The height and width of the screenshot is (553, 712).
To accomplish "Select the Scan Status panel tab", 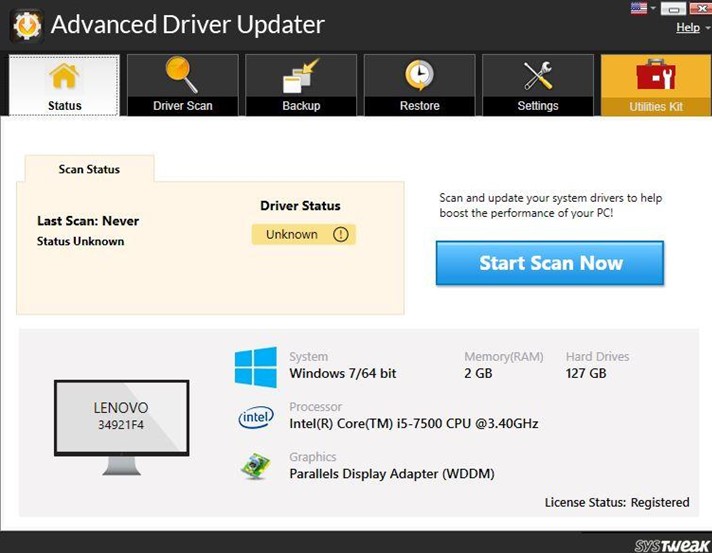I will pyautogui.click(x=89, y=169).
